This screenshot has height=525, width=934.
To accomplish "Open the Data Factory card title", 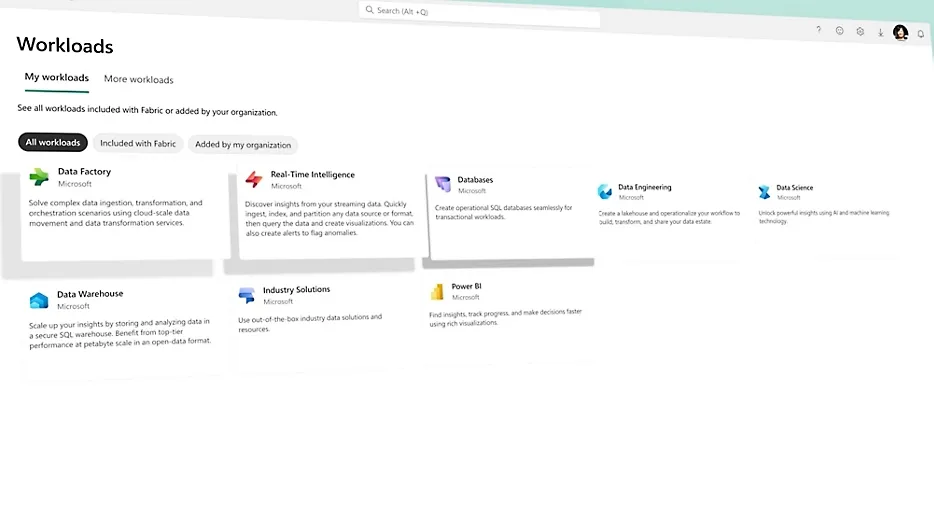I will coord(84,172).
